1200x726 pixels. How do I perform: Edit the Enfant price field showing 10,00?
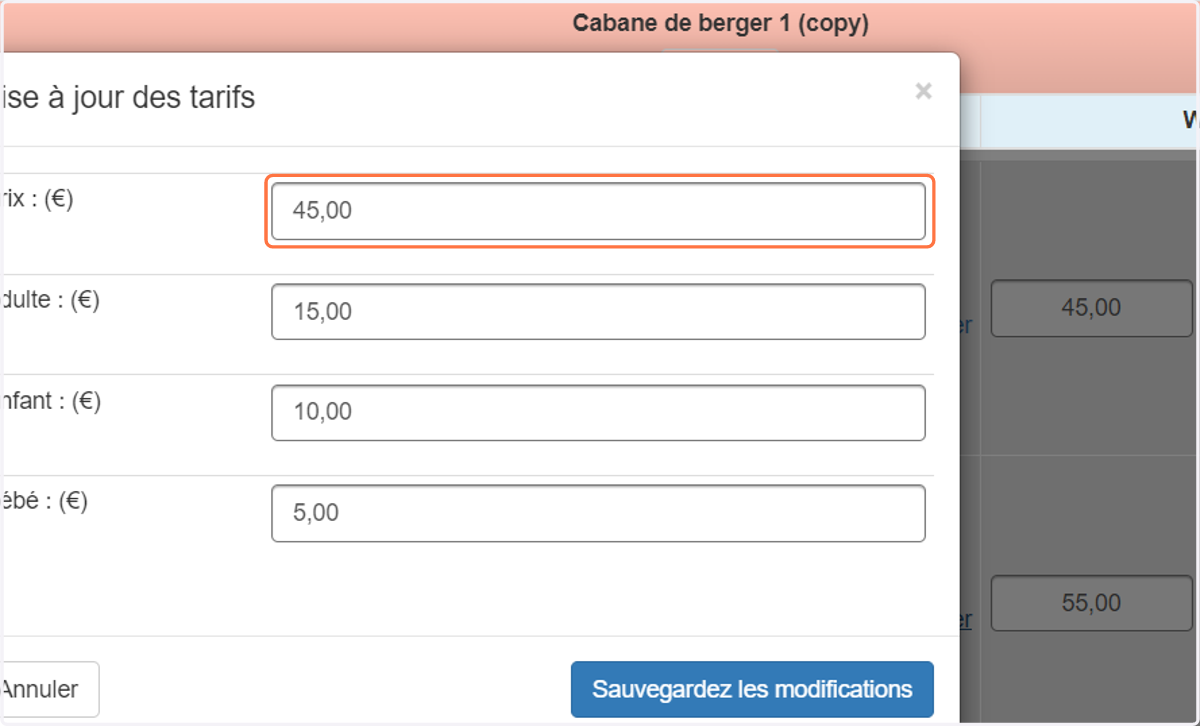(x=598, y=412)
